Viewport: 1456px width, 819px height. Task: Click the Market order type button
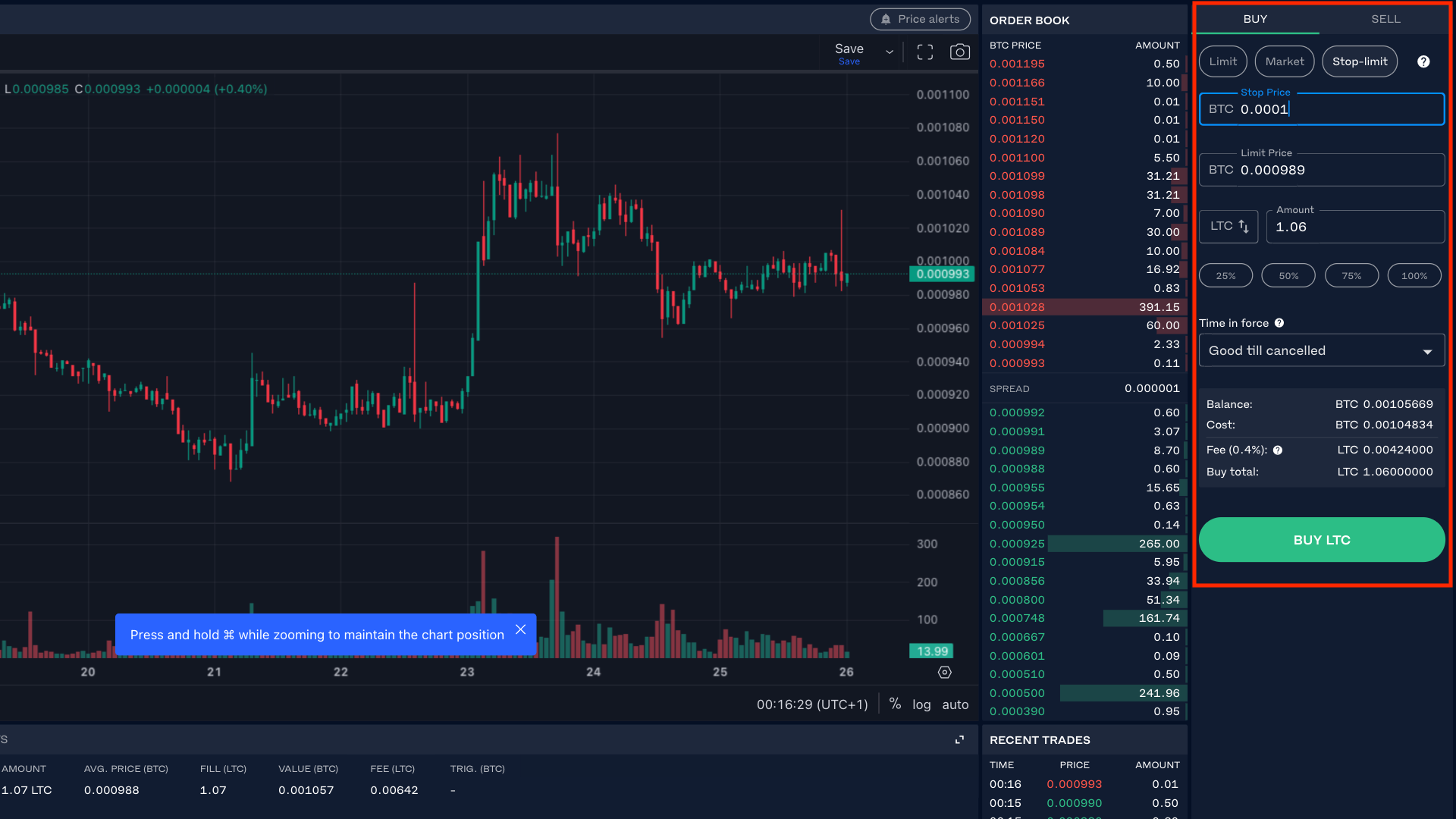(x=1284, y=62)
